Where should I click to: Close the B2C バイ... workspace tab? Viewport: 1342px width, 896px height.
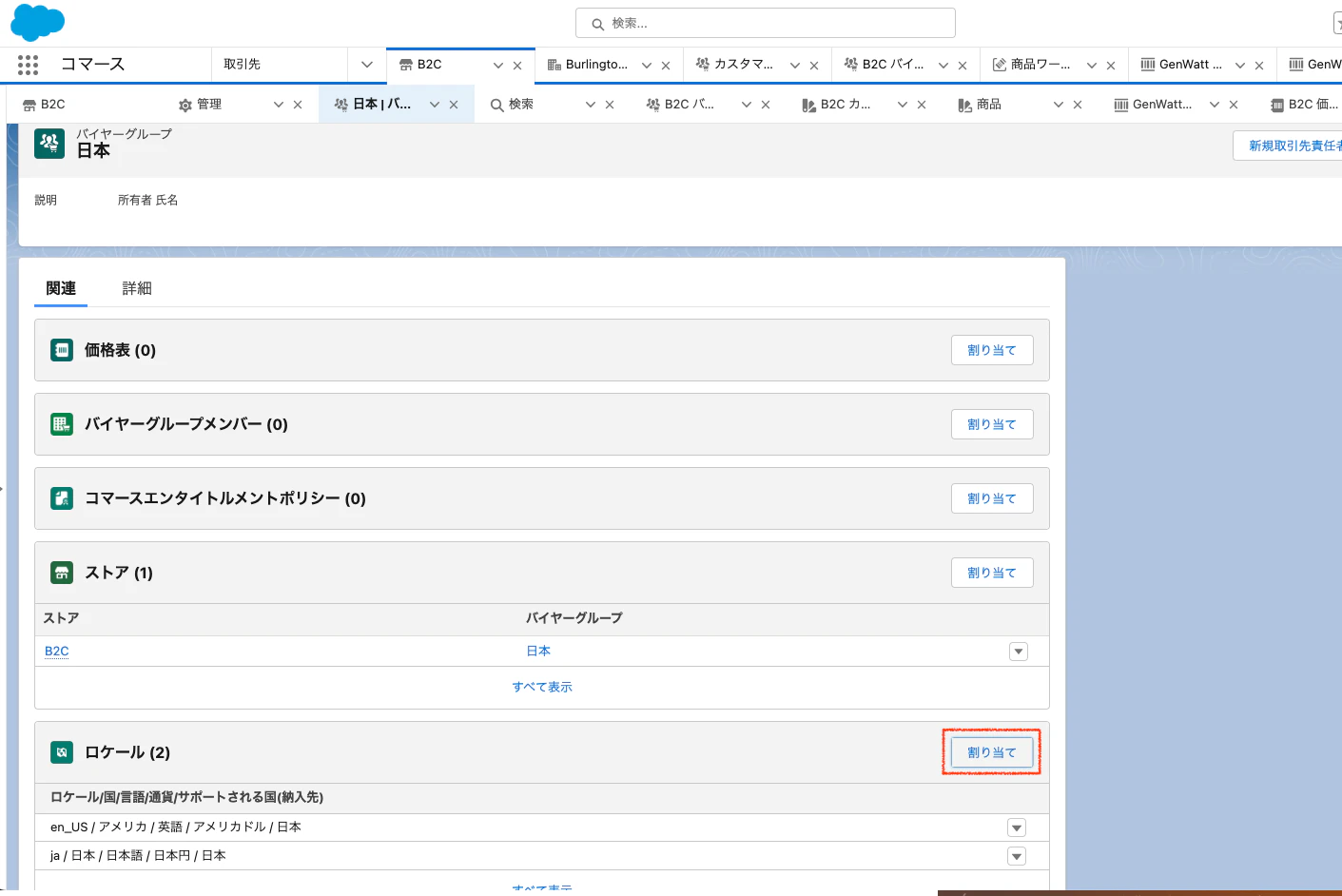coord(963,66)
